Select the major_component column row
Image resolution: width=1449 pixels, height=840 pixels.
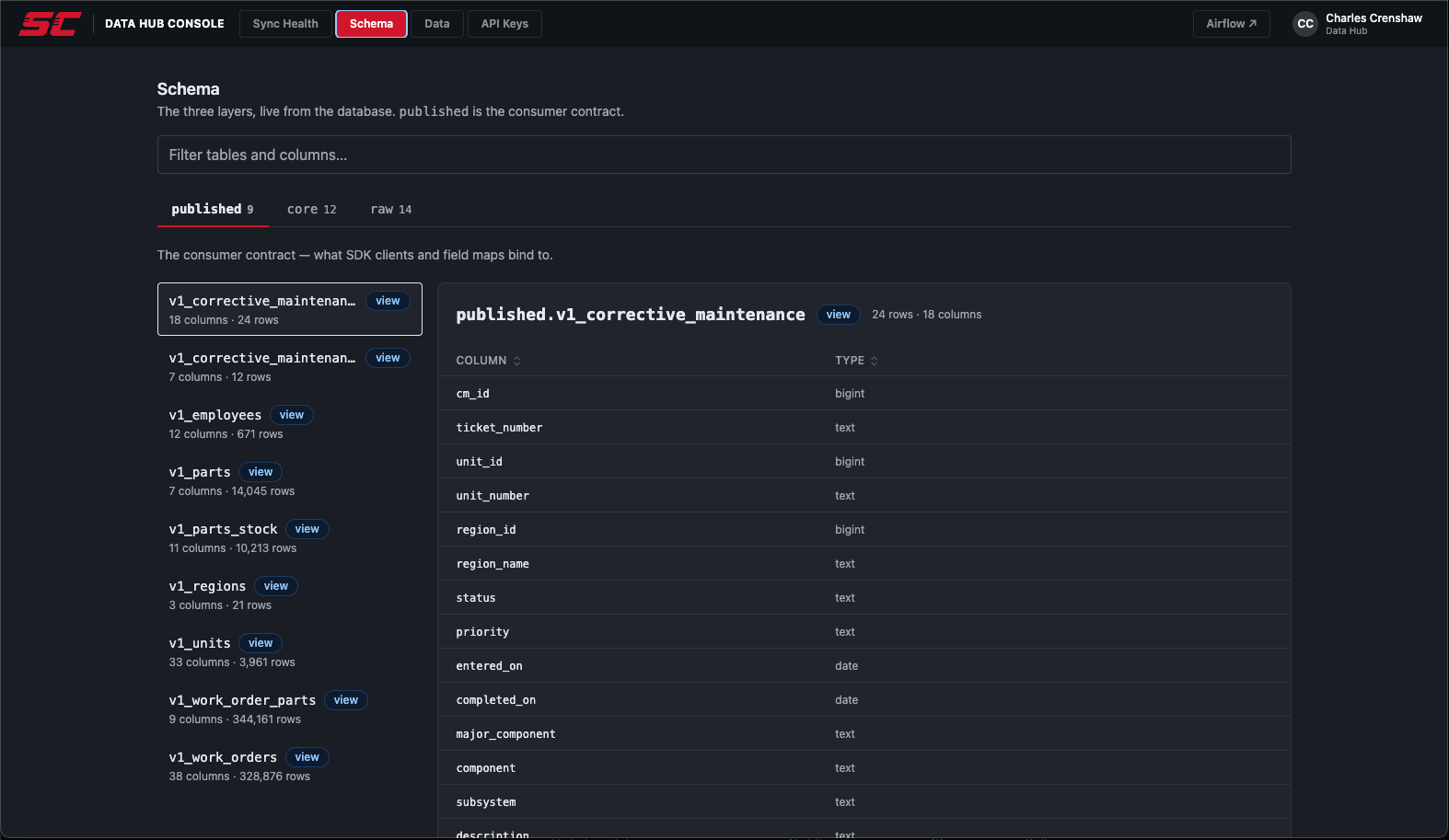point(864,733)
